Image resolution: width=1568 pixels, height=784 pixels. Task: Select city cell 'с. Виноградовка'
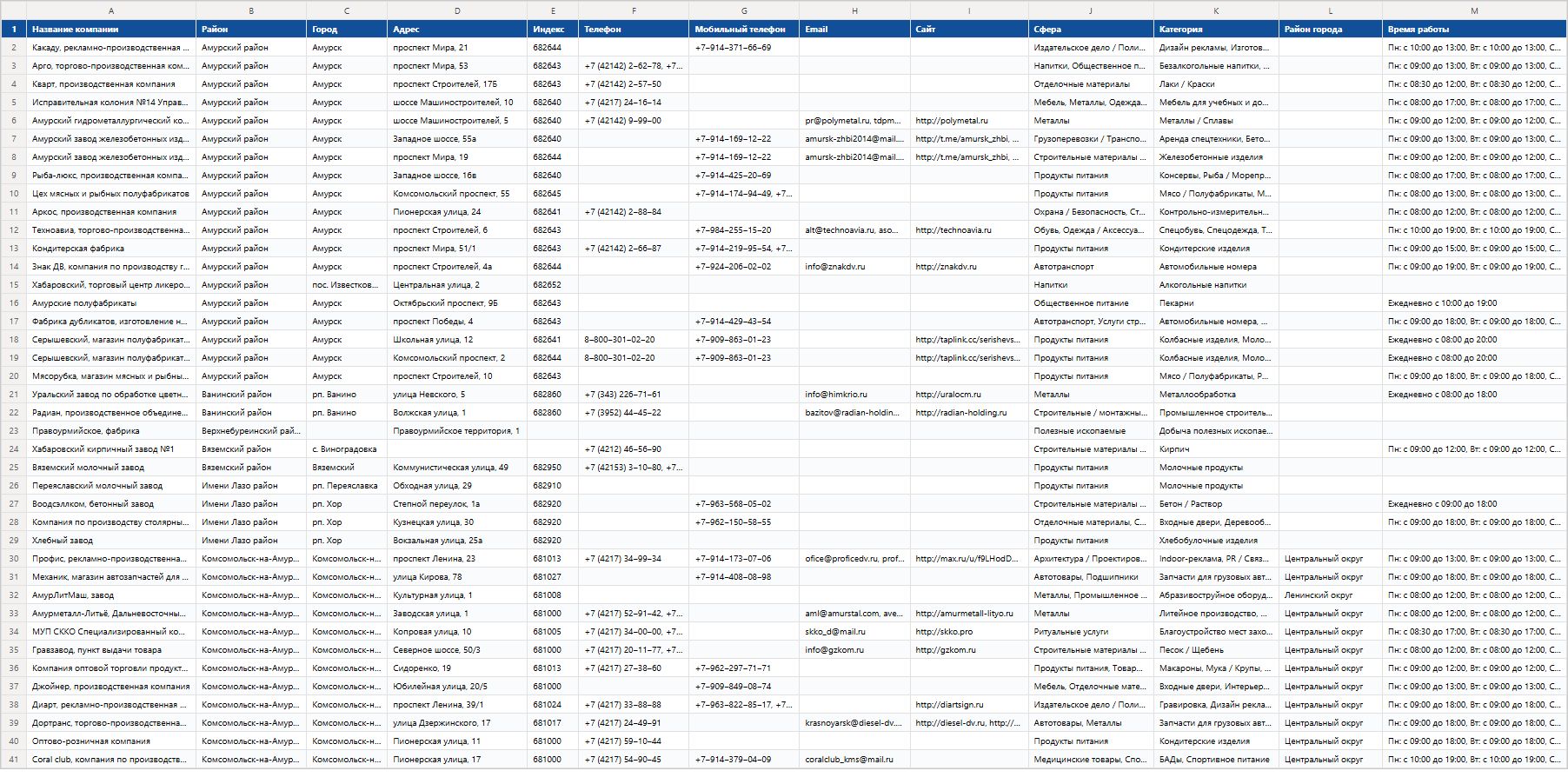(x=347, y=449)
